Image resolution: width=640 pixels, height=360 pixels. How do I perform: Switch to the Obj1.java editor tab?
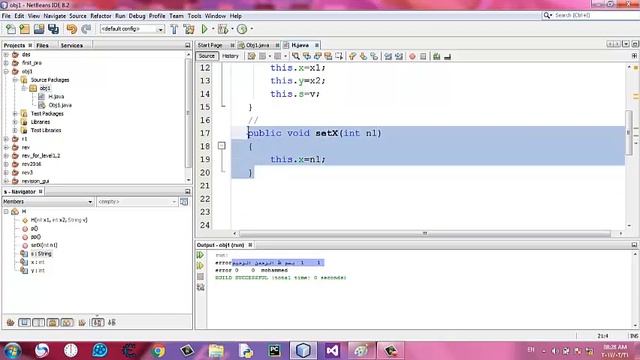(x=258, y=45)
